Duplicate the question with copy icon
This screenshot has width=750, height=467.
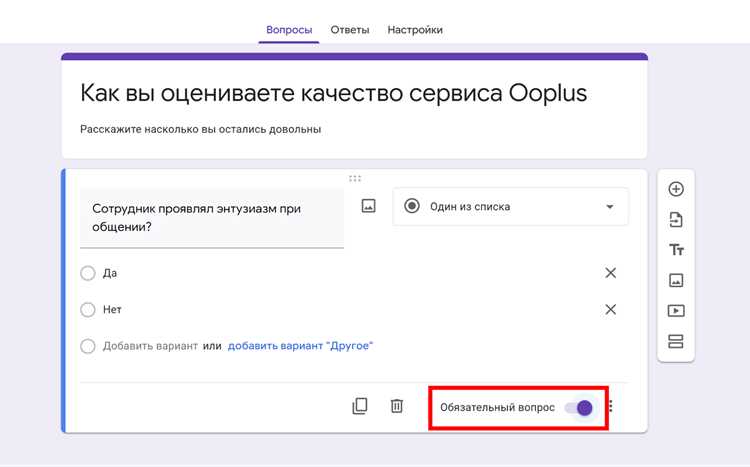pos(360,406)
